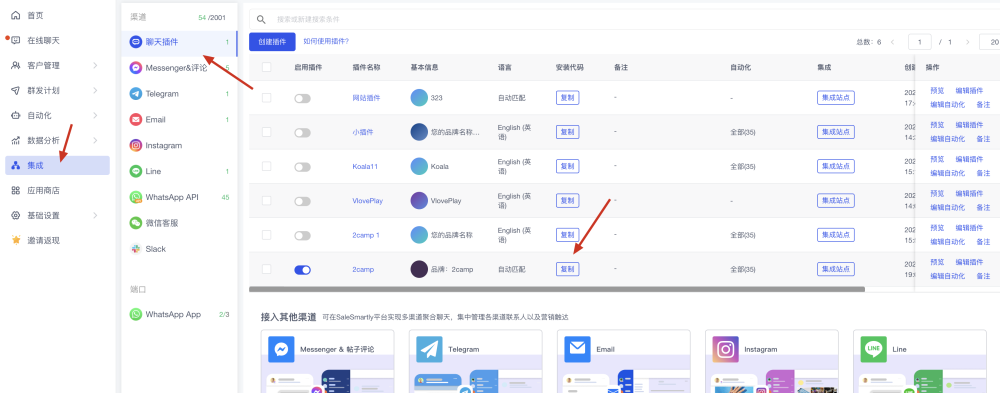The image size is (1000, 393).
Task: Click the 群发计划 paper plane icon
Action: 16,91
